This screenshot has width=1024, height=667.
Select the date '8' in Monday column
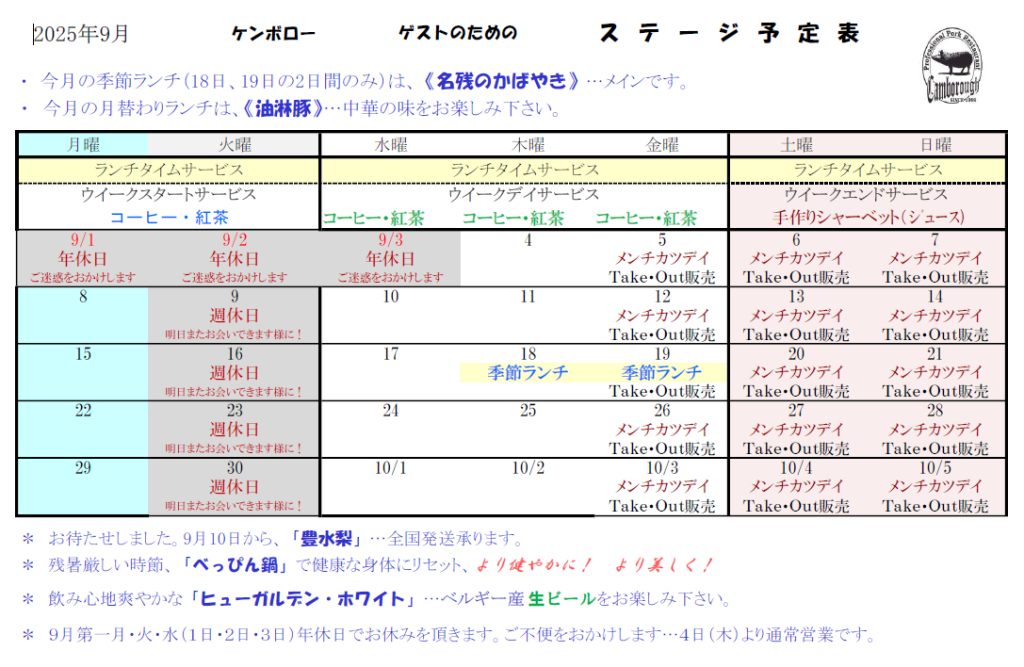pos(83,297)
